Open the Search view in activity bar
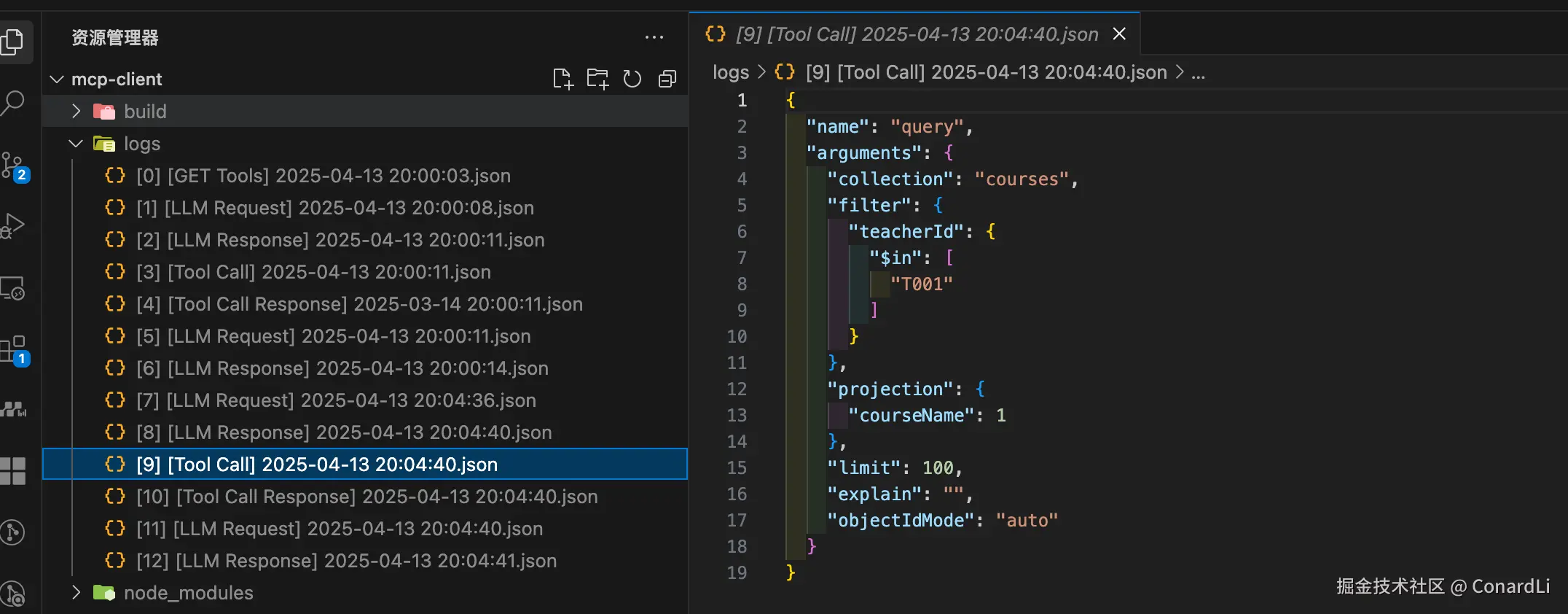 13,103
